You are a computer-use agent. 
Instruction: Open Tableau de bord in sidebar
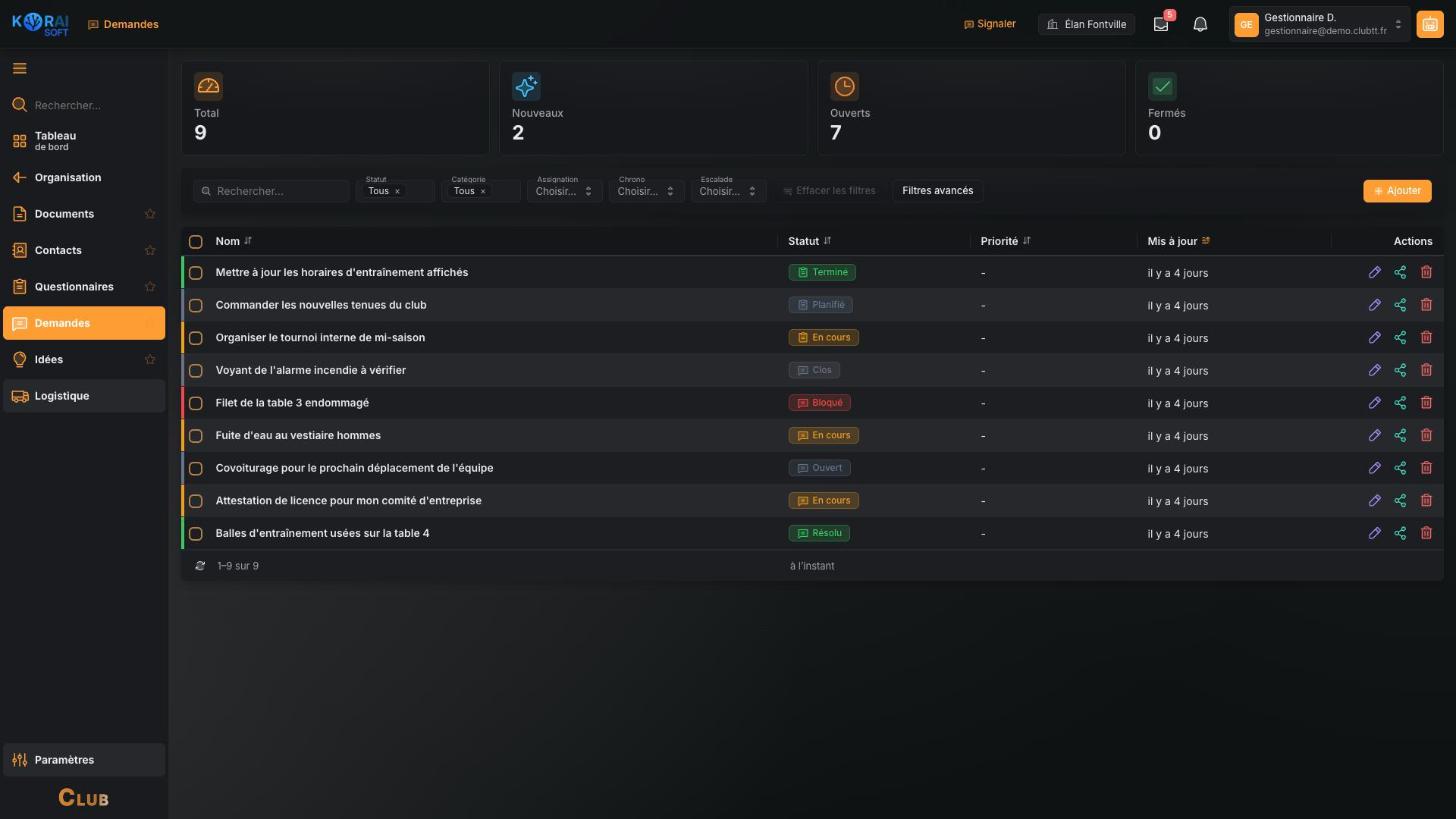[x=84, y=141]
